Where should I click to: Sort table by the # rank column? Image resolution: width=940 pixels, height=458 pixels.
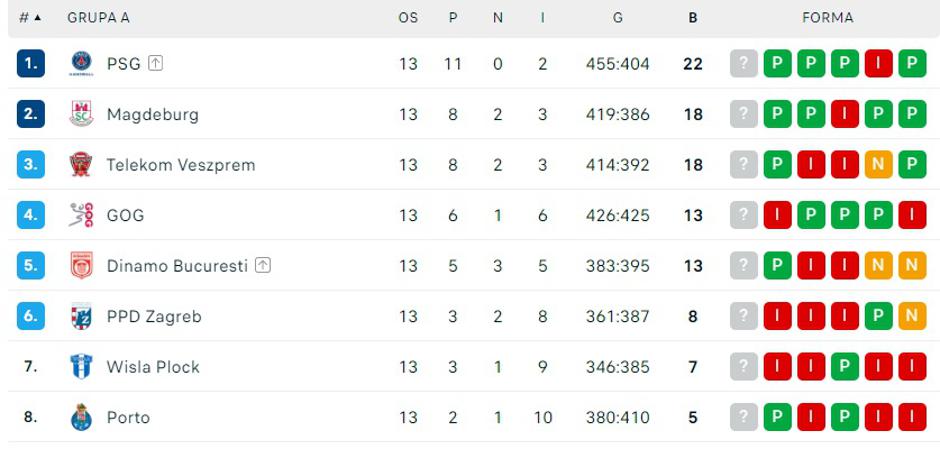[30, 18]
